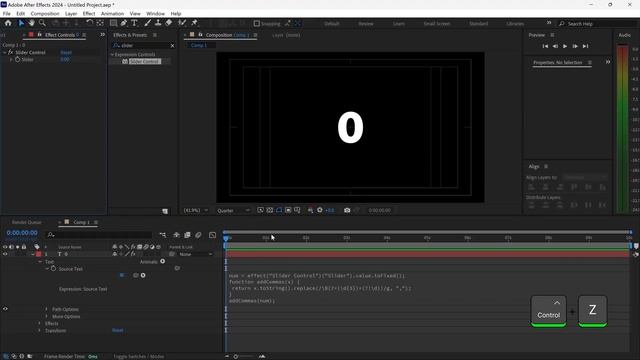Open the Parent & Link None dropdown
Image resolution: width=640 pixels, height=360 pixels.
pyautogui.click(x=196, y=254)
